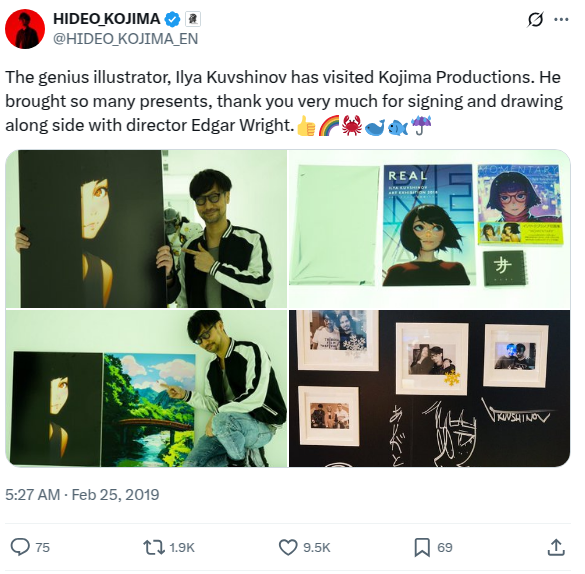Click the blue verified checkmark badge

(x=172, y=19)
